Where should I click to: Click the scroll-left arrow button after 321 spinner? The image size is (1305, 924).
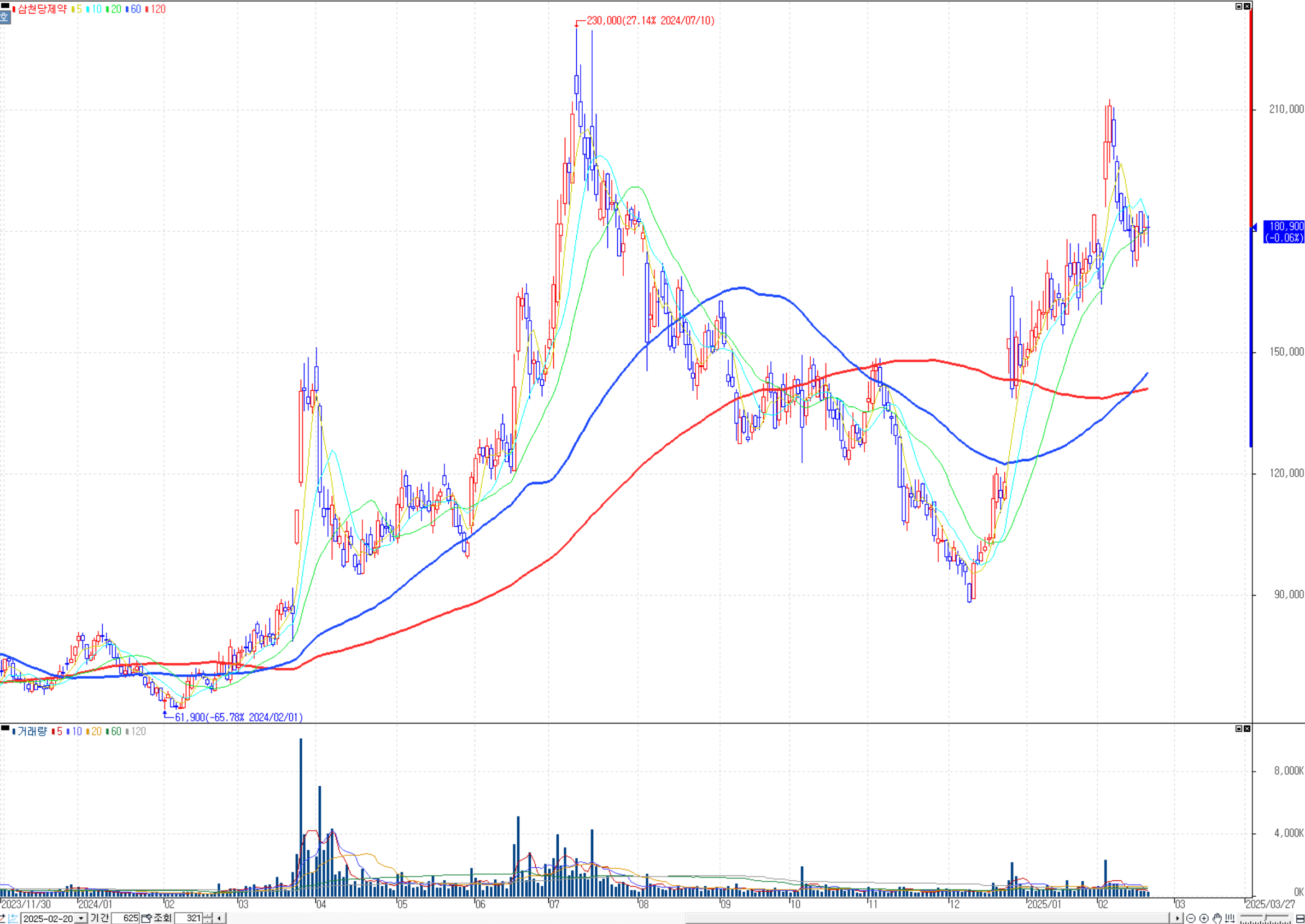[x=219, y=919]
